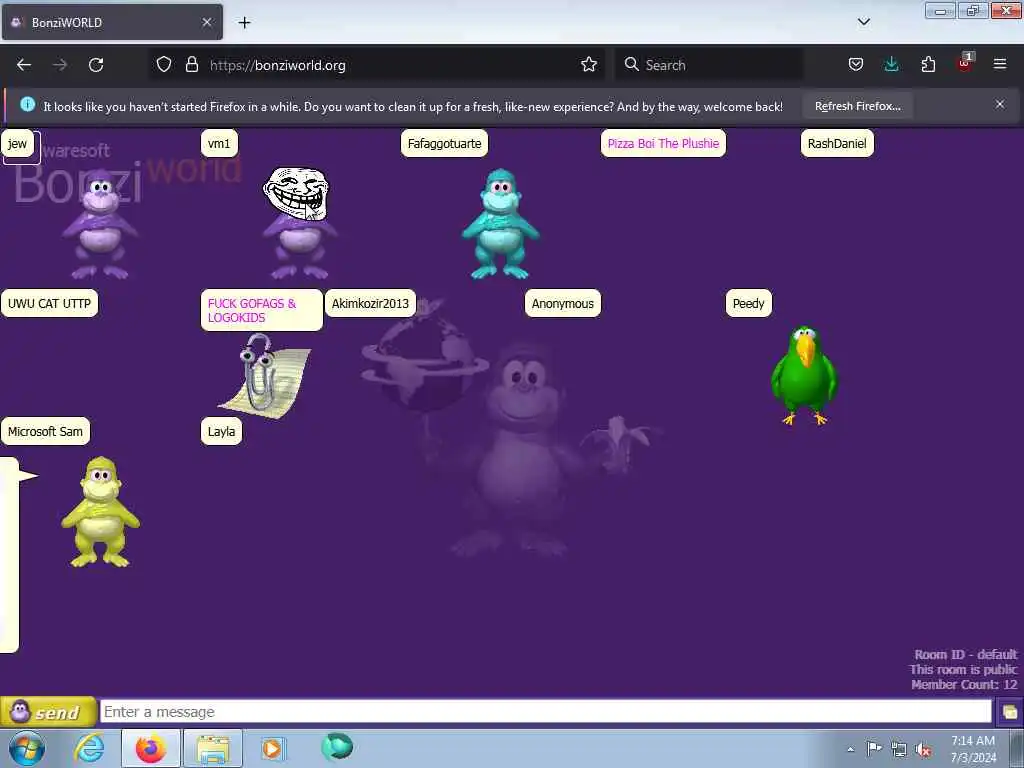
Task: Open Firefox hamburger menu
Action: coord(1000,64)
